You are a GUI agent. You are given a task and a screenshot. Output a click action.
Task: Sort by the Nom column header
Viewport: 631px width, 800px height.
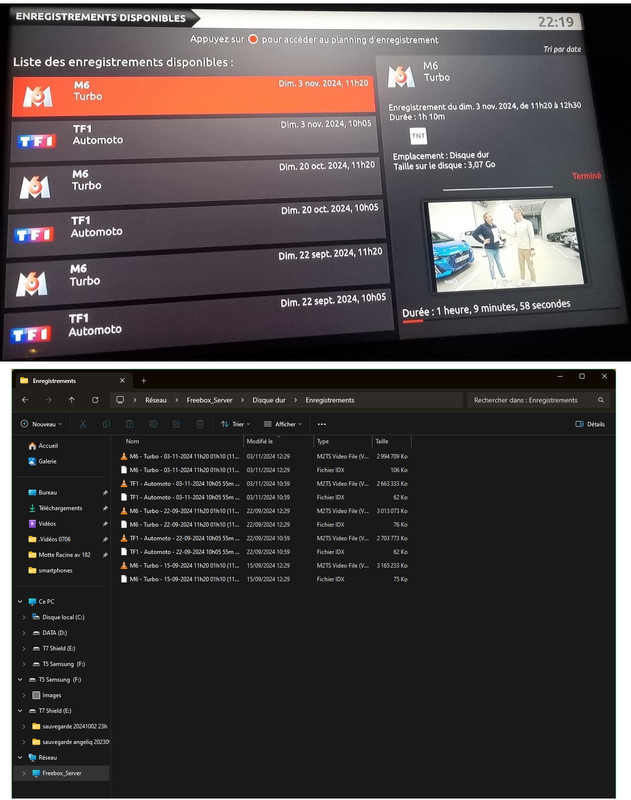click(132, 441)
